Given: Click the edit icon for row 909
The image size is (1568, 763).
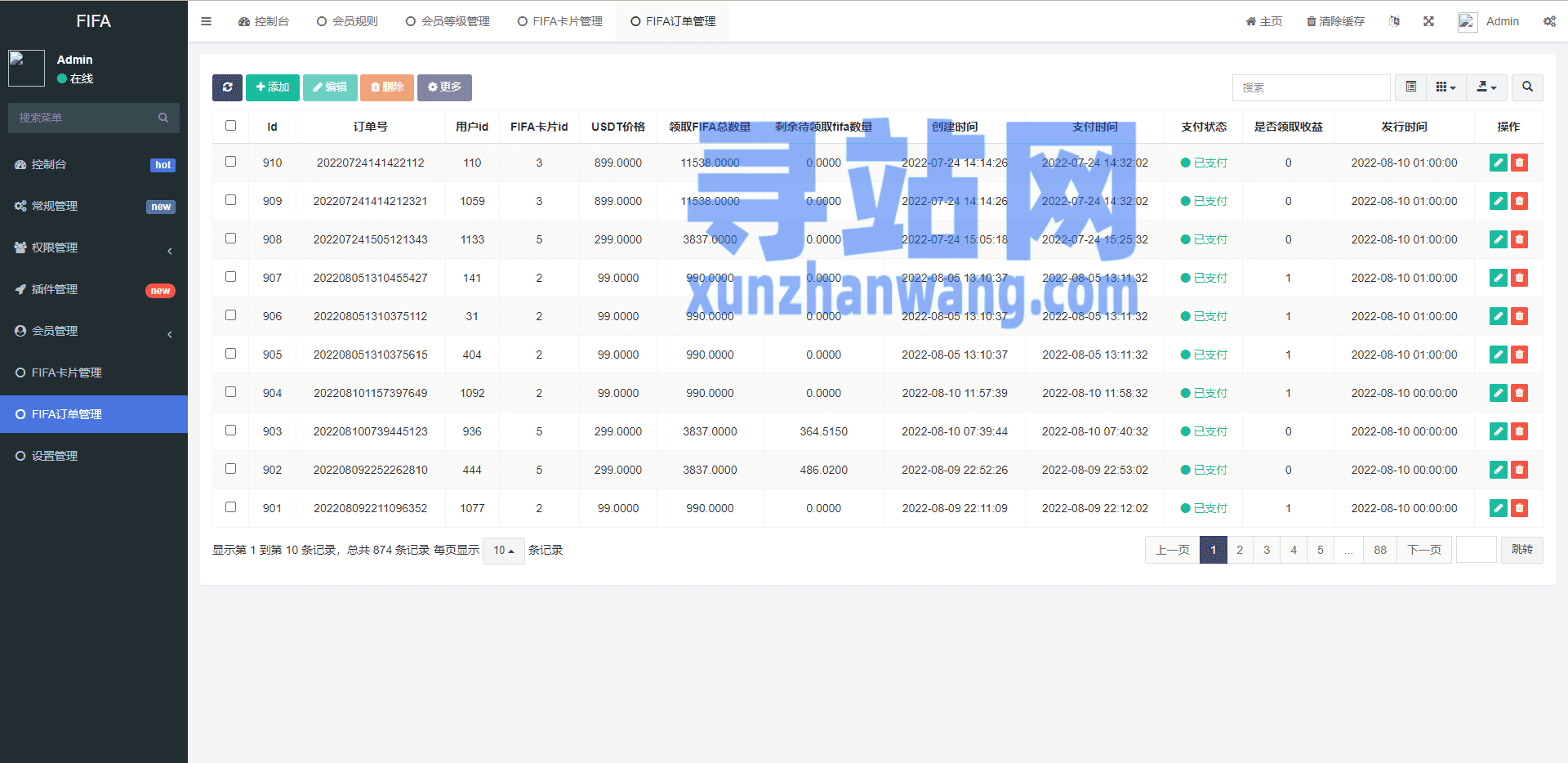Looking at the screenshot, I should tap(1498, 201).
